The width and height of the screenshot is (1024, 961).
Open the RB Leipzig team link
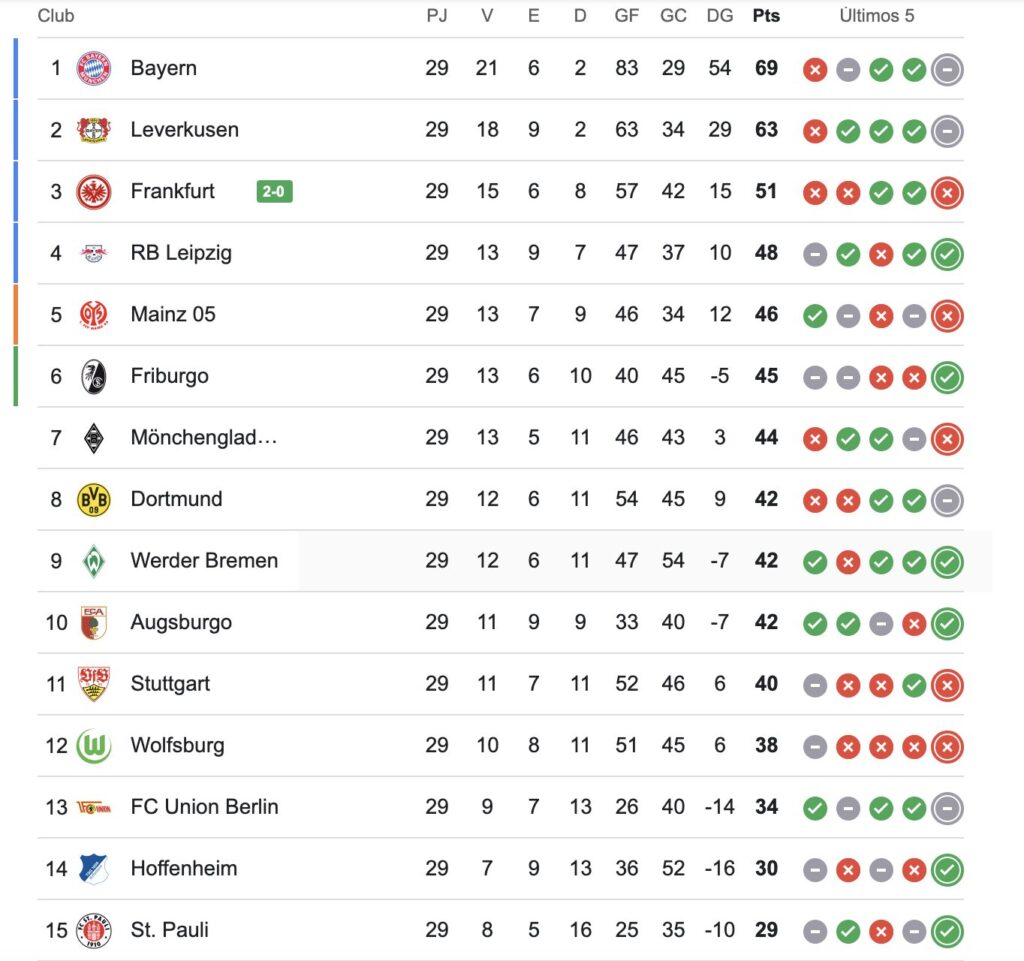click(181, 253)
